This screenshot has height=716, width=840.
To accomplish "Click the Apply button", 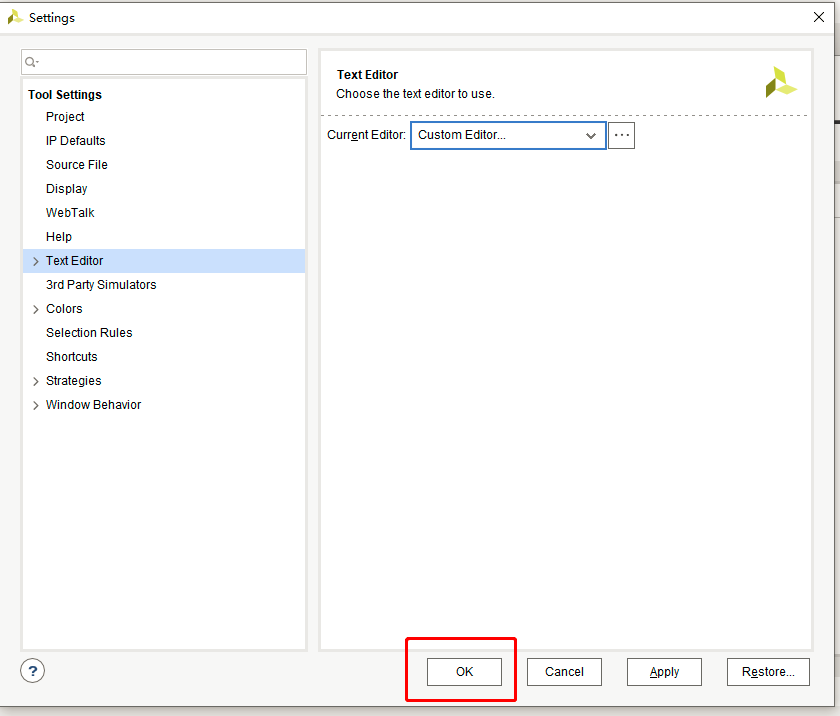I will pyautogui.click(x=664, y=672).
